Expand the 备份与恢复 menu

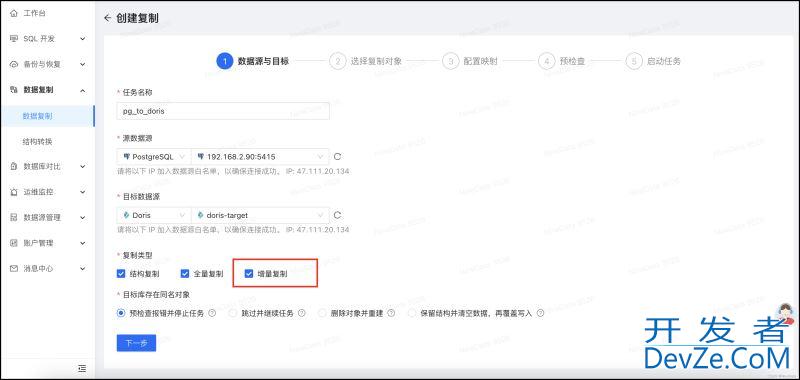click(x=83, y=65)
